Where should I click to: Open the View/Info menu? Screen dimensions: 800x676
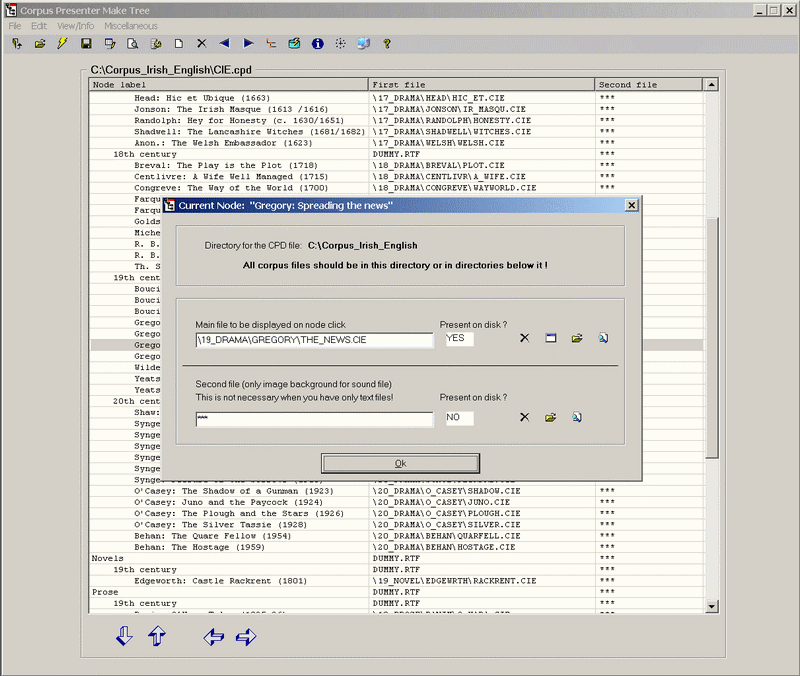[x=75, y=25]
